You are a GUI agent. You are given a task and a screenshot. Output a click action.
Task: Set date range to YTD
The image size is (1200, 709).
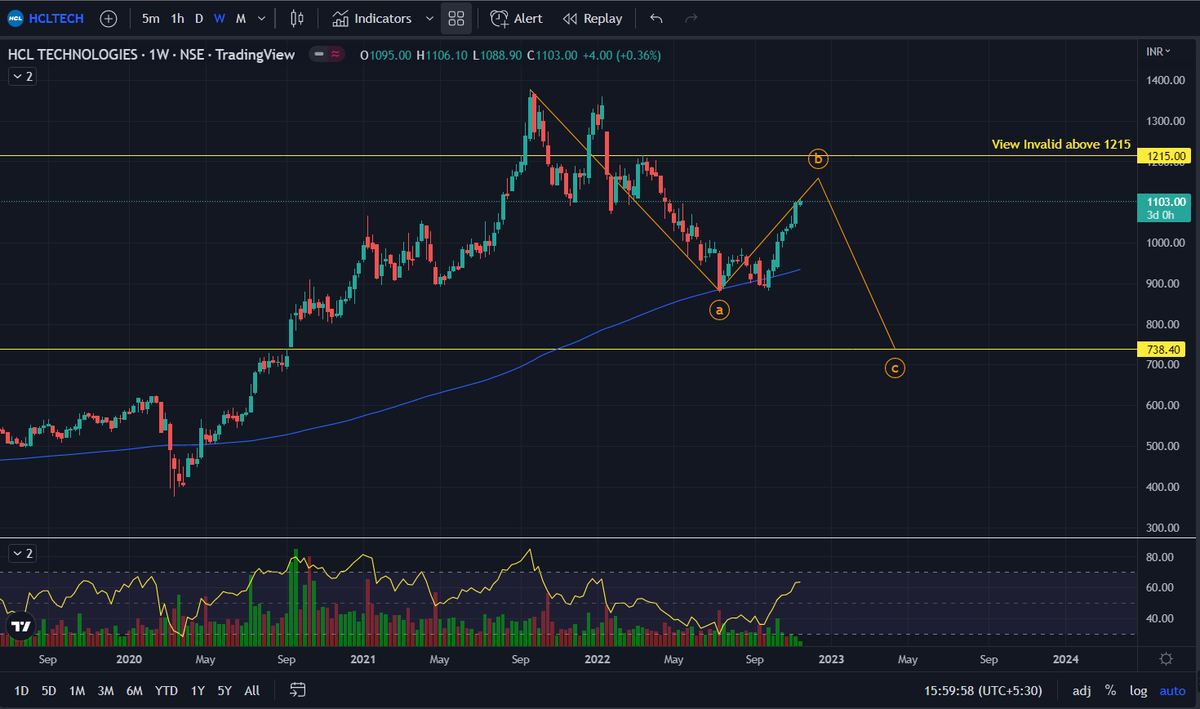coord(167,690)
